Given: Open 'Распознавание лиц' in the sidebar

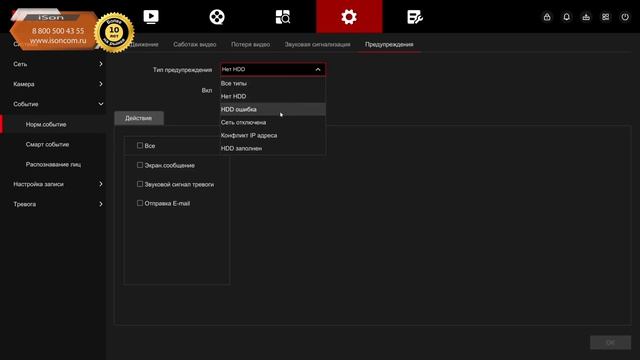Looking at the screenshot, I should [x=54, y=164].
